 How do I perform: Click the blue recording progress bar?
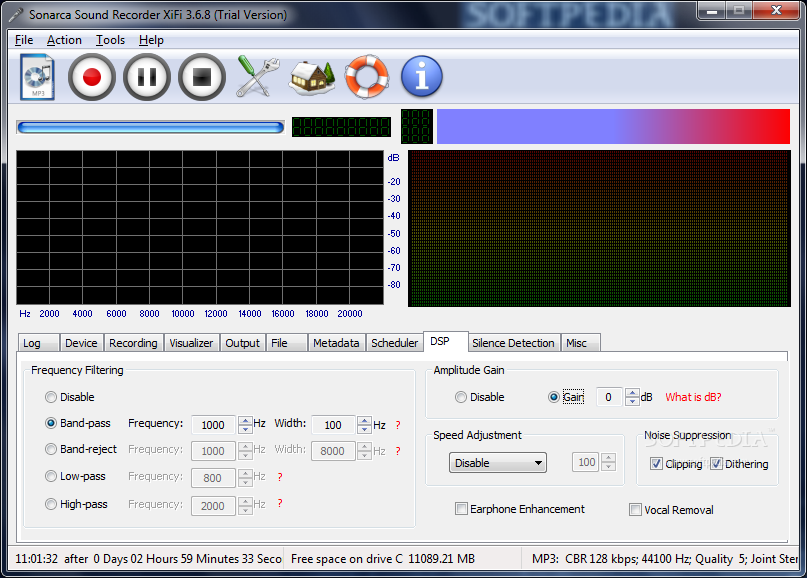150,127
